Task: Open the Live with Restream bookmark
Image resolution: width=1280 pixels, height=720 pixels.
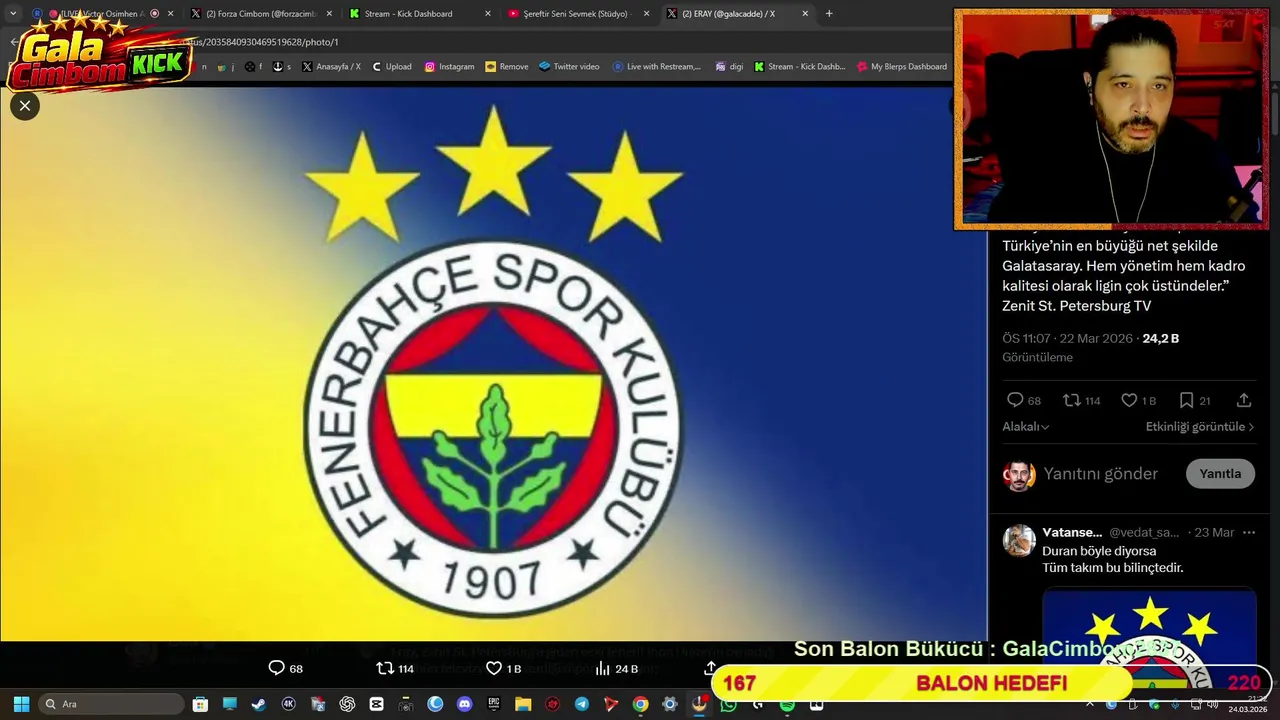Action: pos(657,66)
